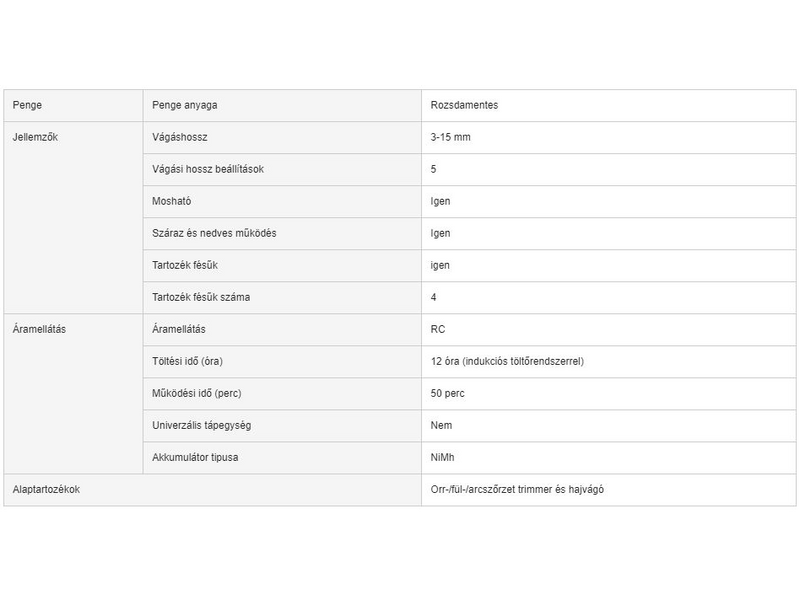This screenshot has width=800, height=600.
Task: Select the Rozsdamentes value cell
Action: pyautogui.click(x=464, y=105)
